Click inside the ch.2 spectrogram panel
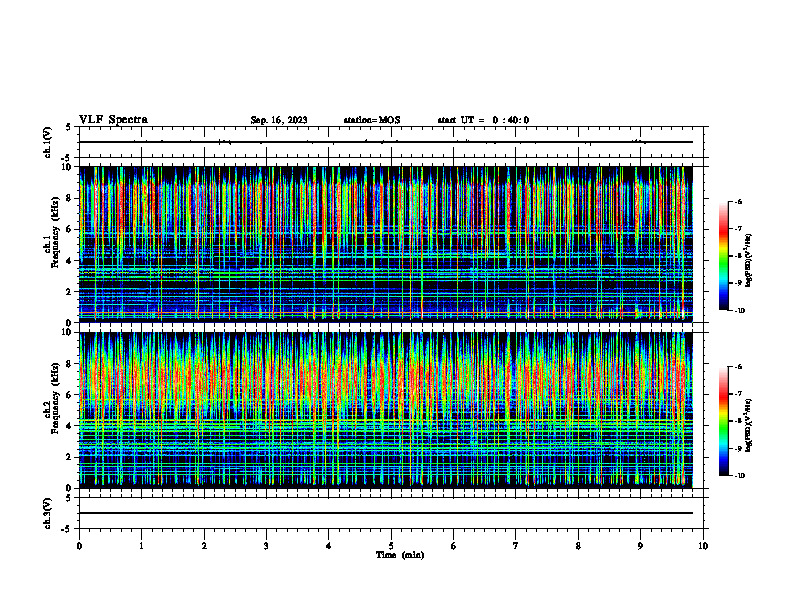This screenshot has width=792, height=612. pos(386,410)
